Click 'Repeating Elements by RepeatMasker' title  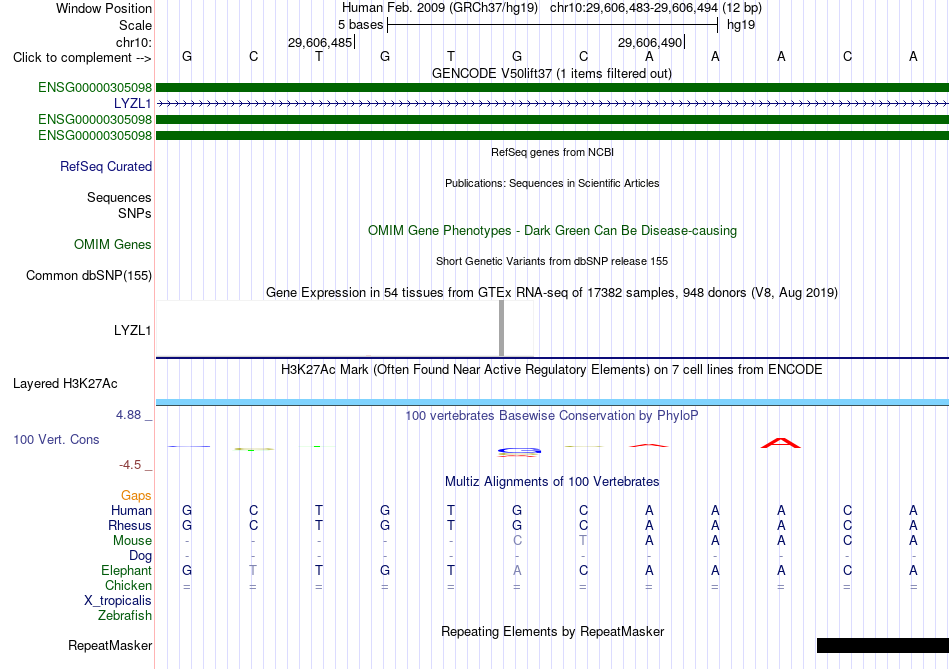tap(552, 631)
